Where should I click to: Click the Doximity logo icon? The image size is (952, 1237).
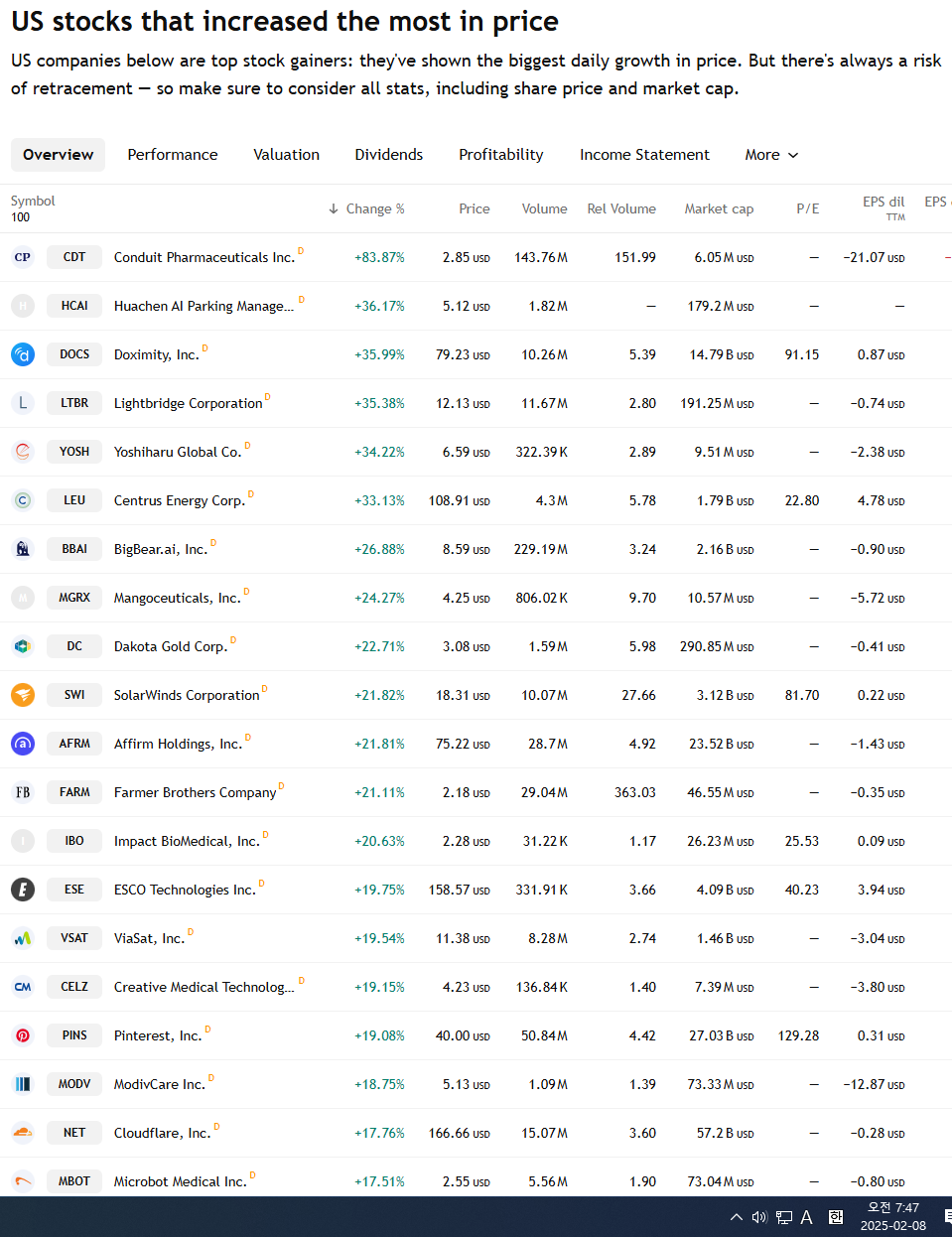[x=23, y=354]
